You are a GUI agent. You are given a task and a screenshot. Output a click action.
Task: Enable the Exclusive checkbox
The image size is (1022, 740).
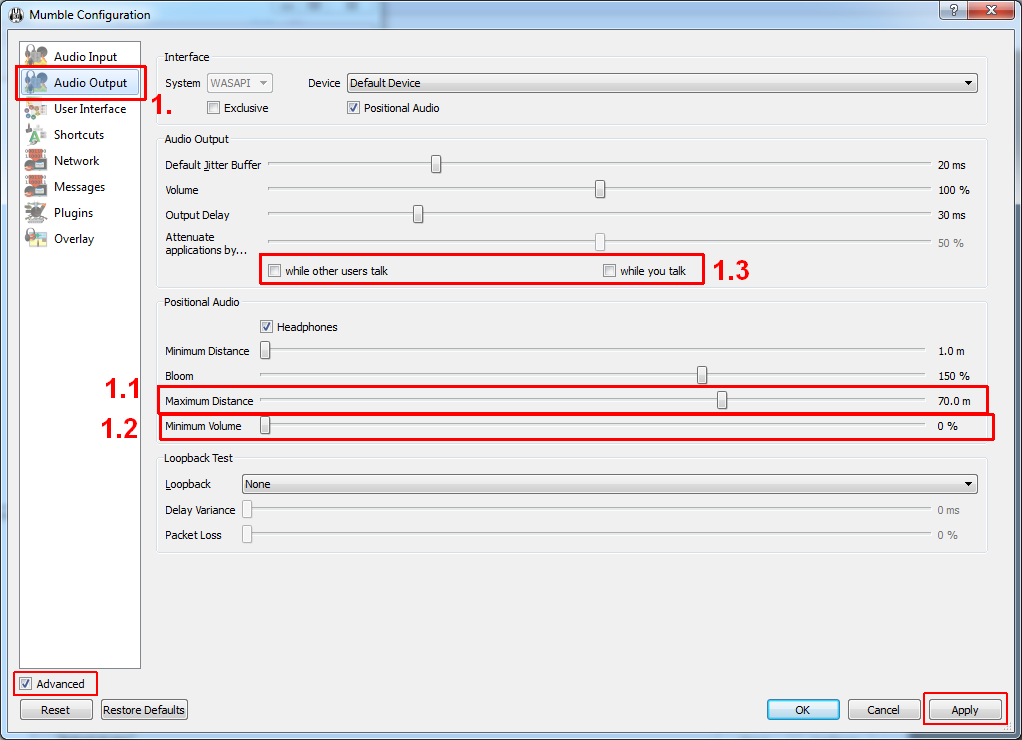tap(213, 108)
